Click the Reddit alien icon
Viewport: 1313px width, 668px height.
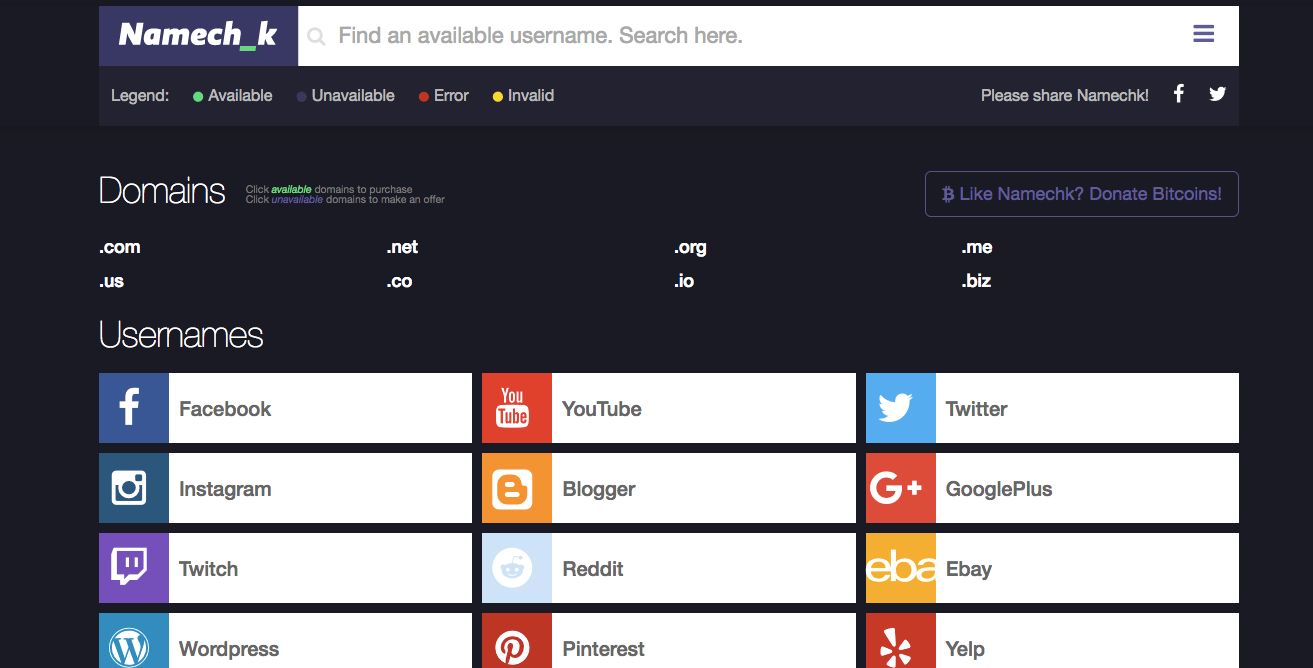tap(517, 568)
